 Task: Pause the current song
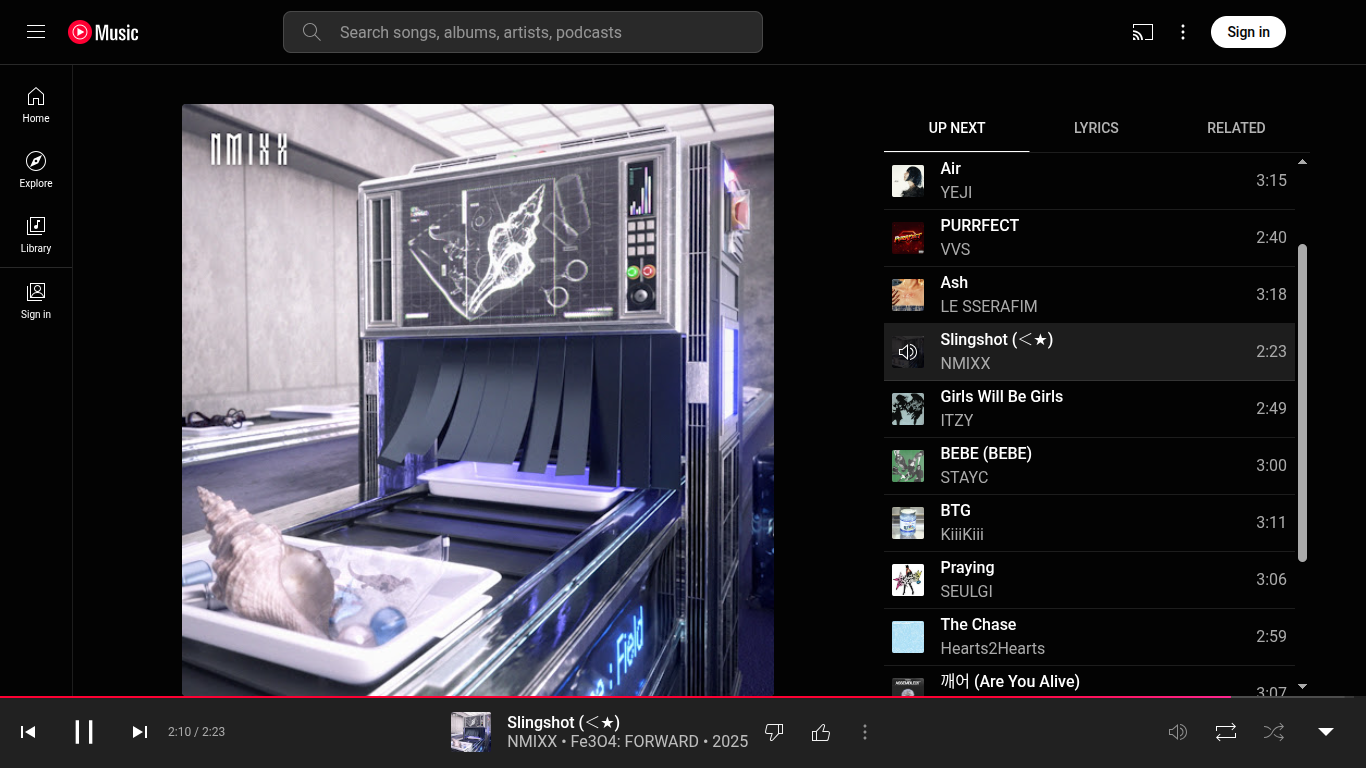tap(84, 732)
